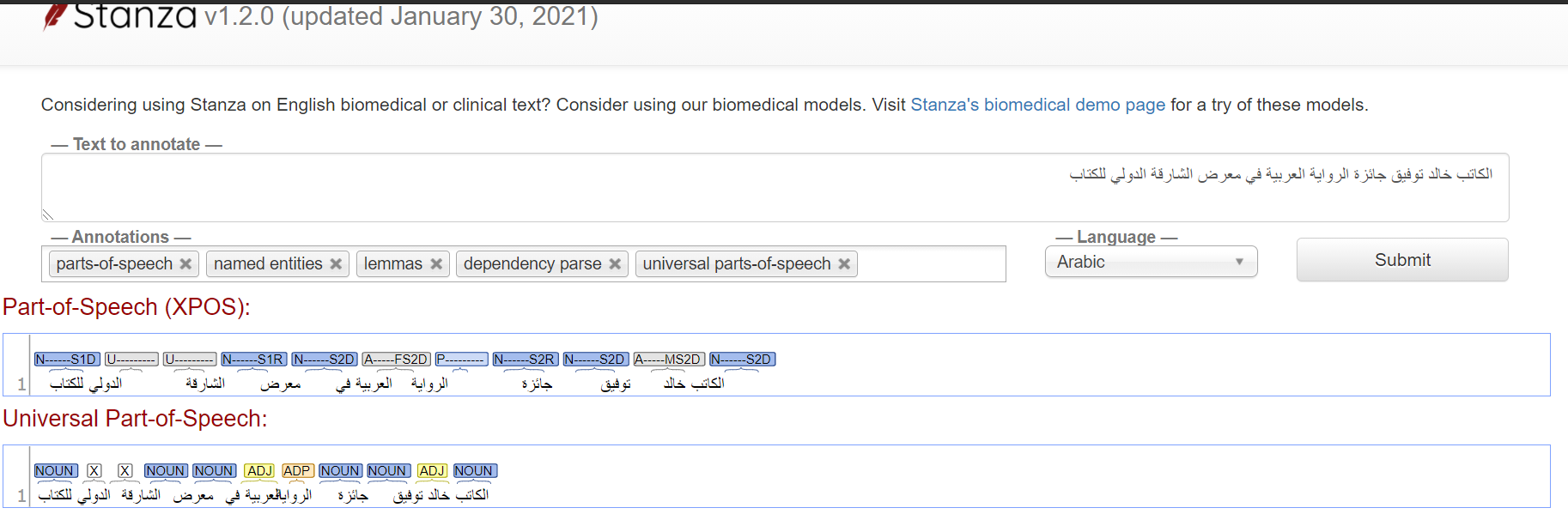Click the dependency parse annotation tag label

(532, 264)
